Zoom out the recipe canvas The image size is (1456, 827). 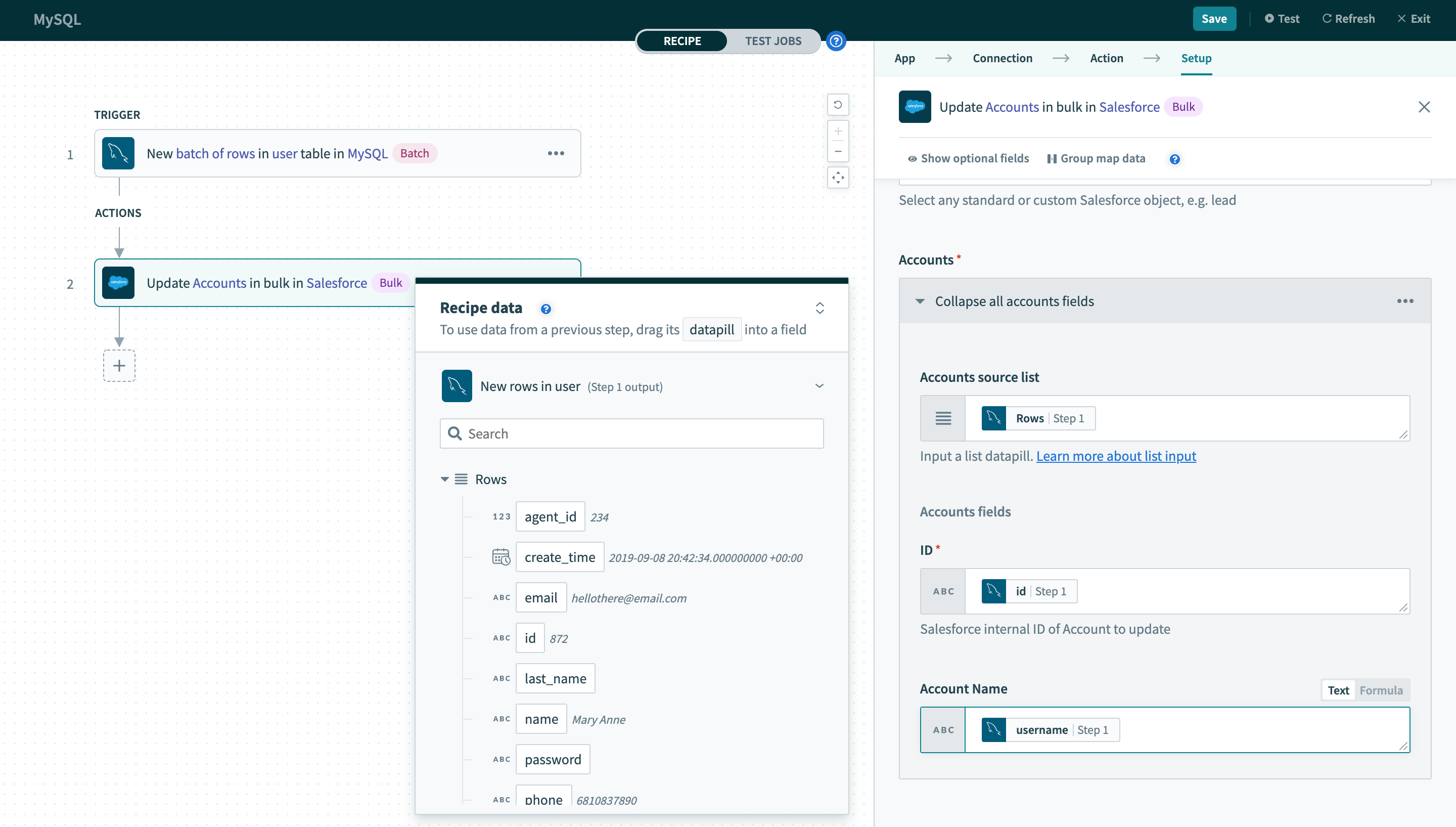coord(838,152)
